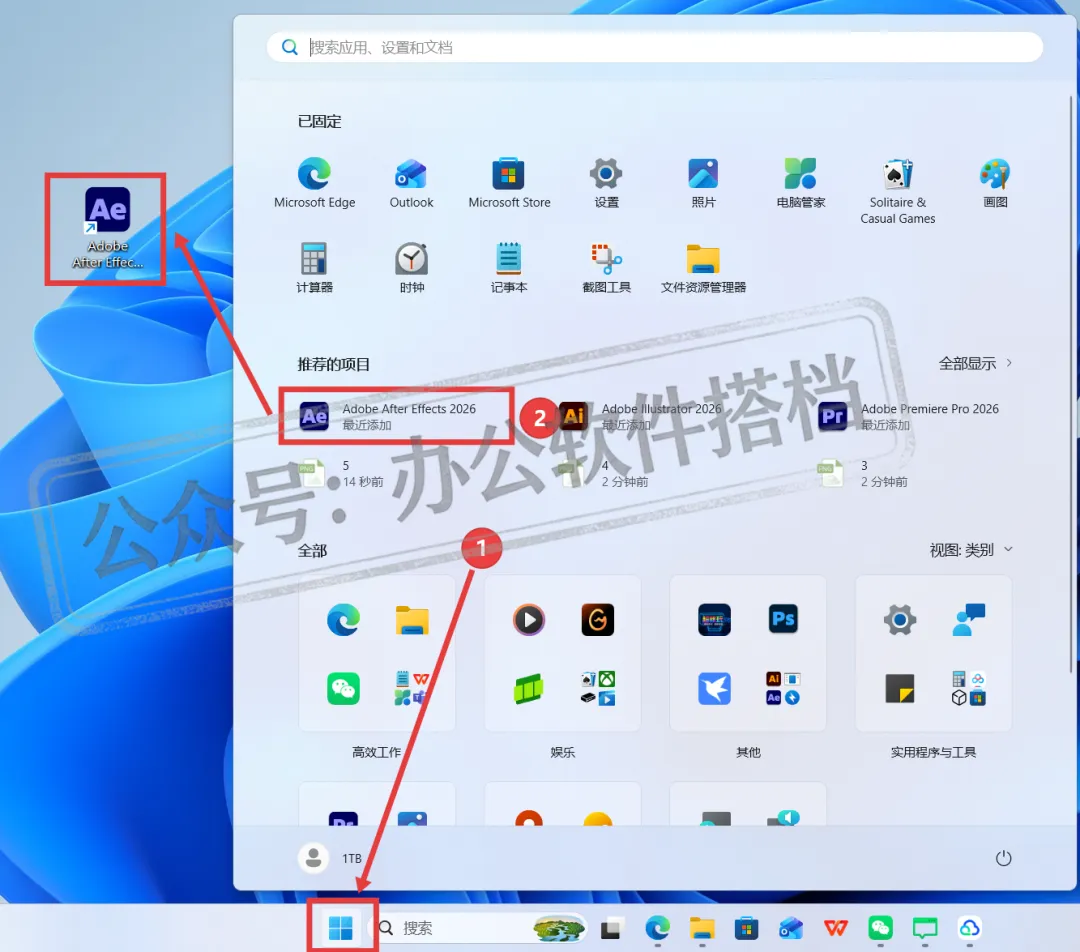Open Settings gear in 实用程序与工具 group
This screenshot has width=1080, height=952.
900,619
